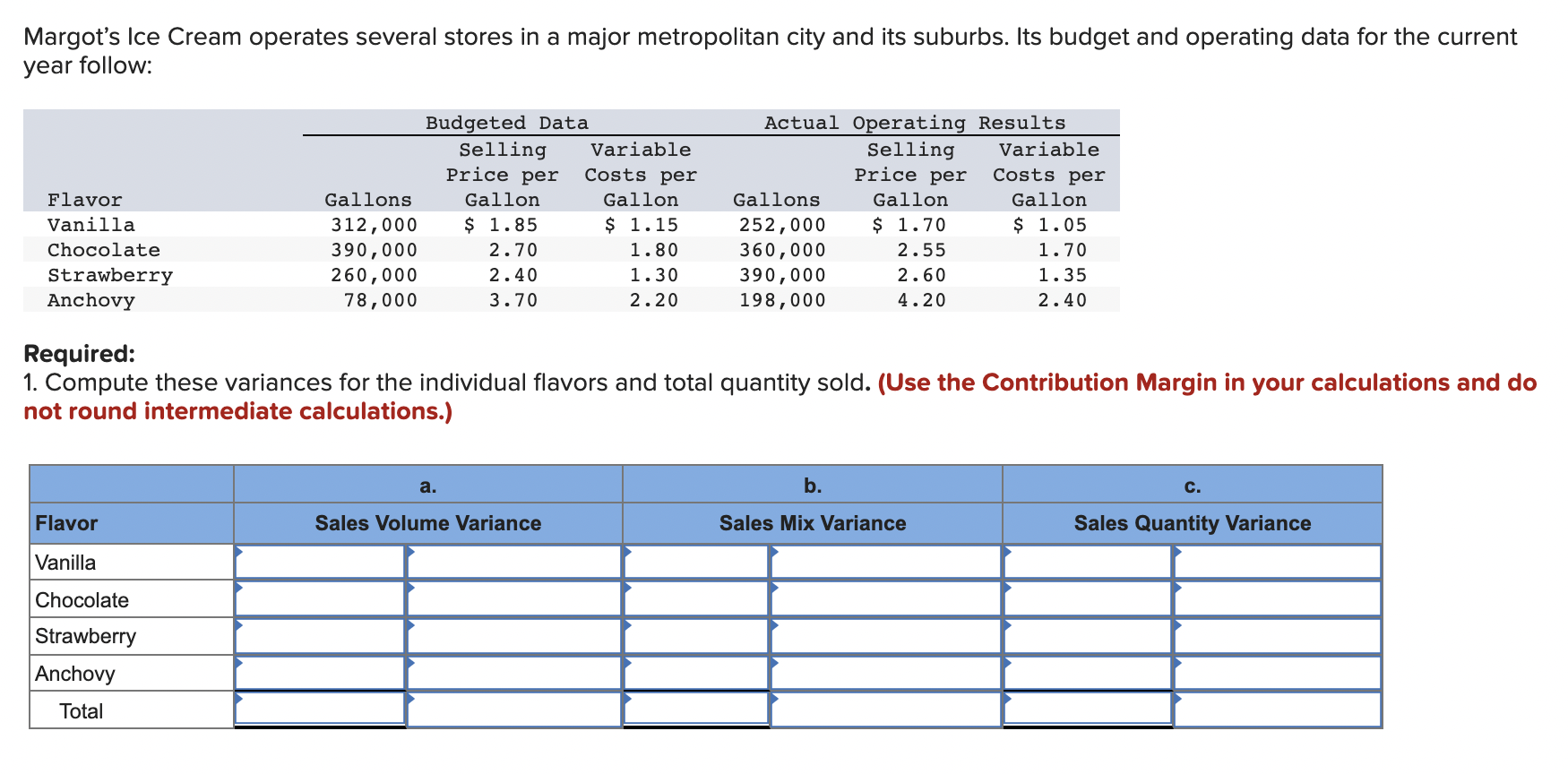1568x774 pixels.
Task: Click the Sales Mix Variance column header
Action: pos(813,523)
